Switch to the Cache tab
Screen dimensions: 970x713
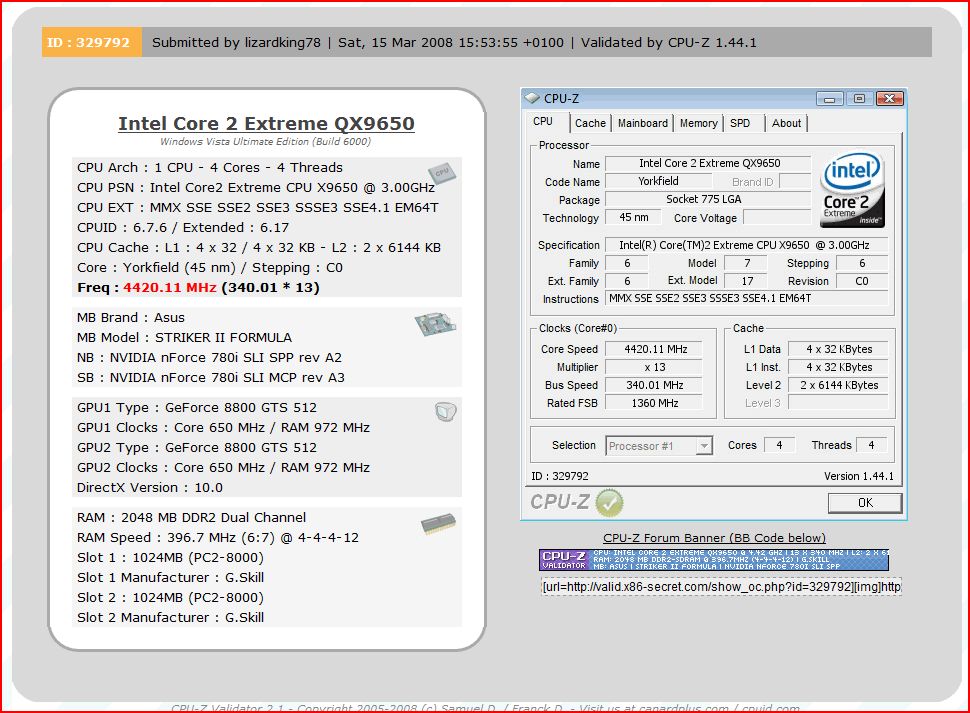point(590,123)
